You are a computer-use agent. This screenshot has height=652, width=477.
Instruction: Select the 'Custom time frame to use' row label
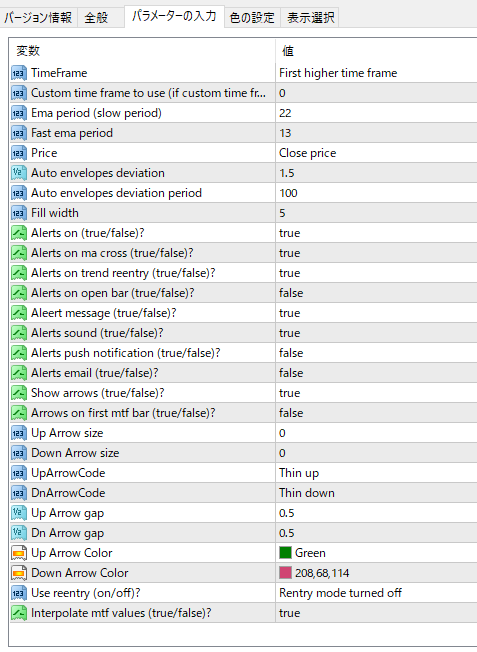(148, 93)
